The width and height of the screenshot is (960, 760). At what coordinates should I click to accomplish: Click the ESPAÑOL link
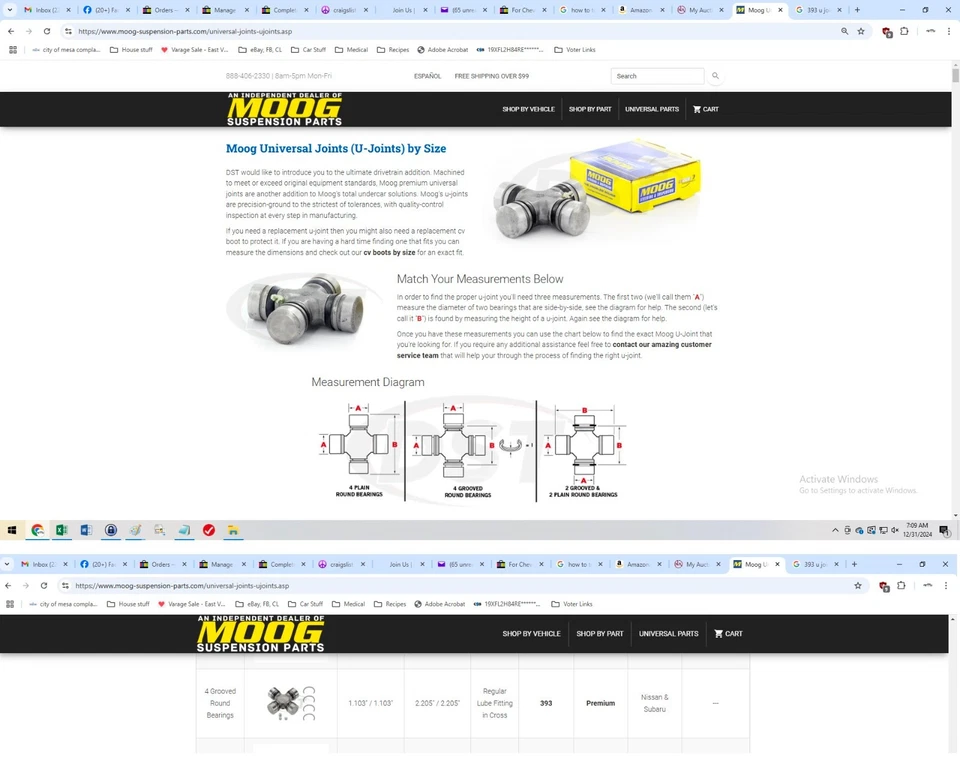tap(427, 76)
